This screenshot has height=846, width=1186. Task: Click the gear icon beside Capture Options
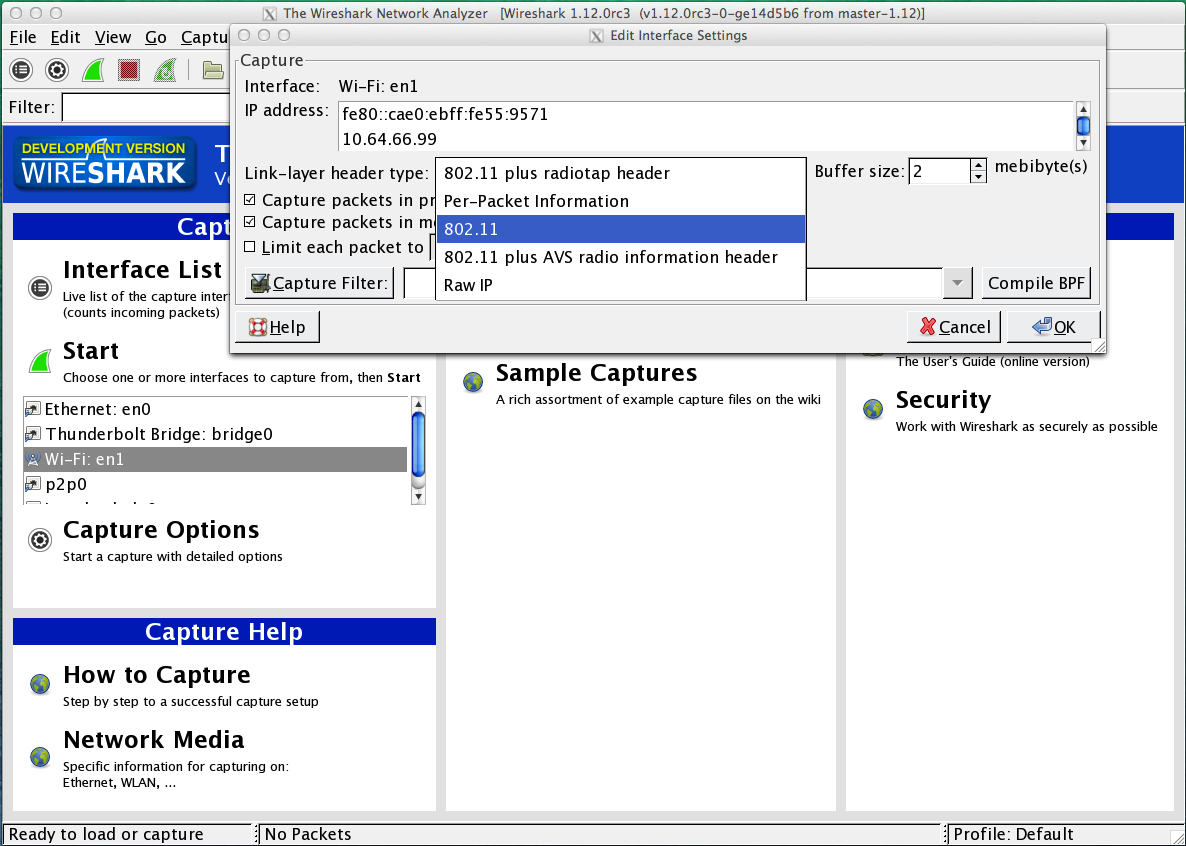click(40, 540)
